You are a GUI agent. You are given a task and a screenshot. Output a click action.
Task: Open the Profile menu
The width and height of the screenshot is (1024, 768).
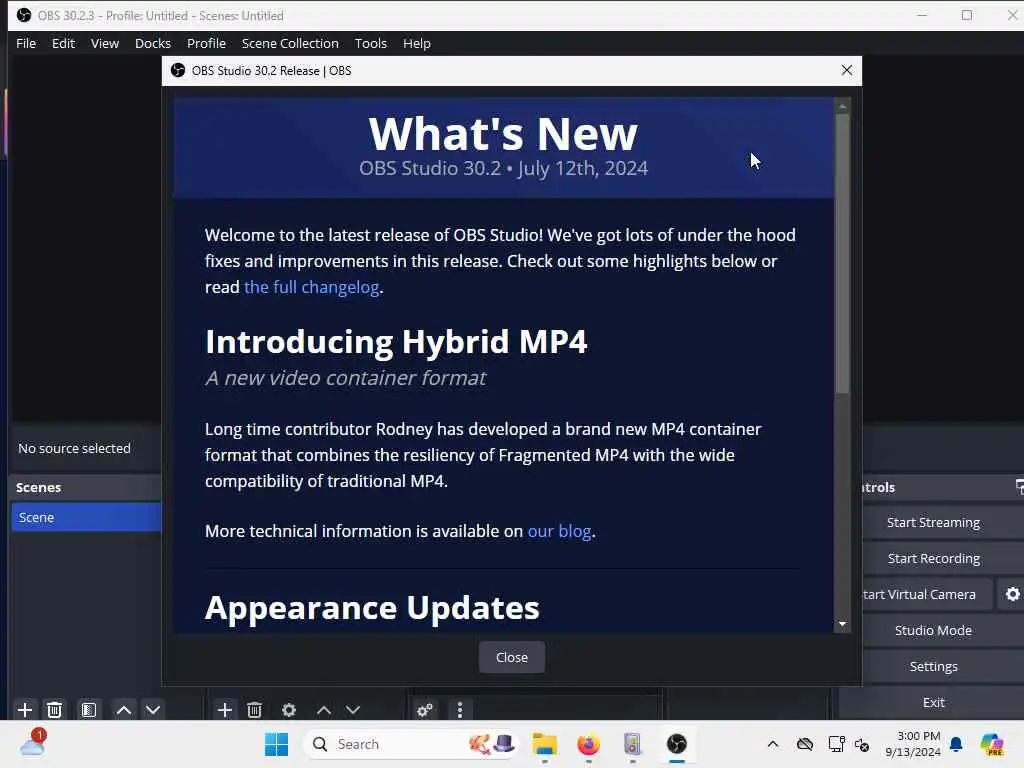click(206, 43)
